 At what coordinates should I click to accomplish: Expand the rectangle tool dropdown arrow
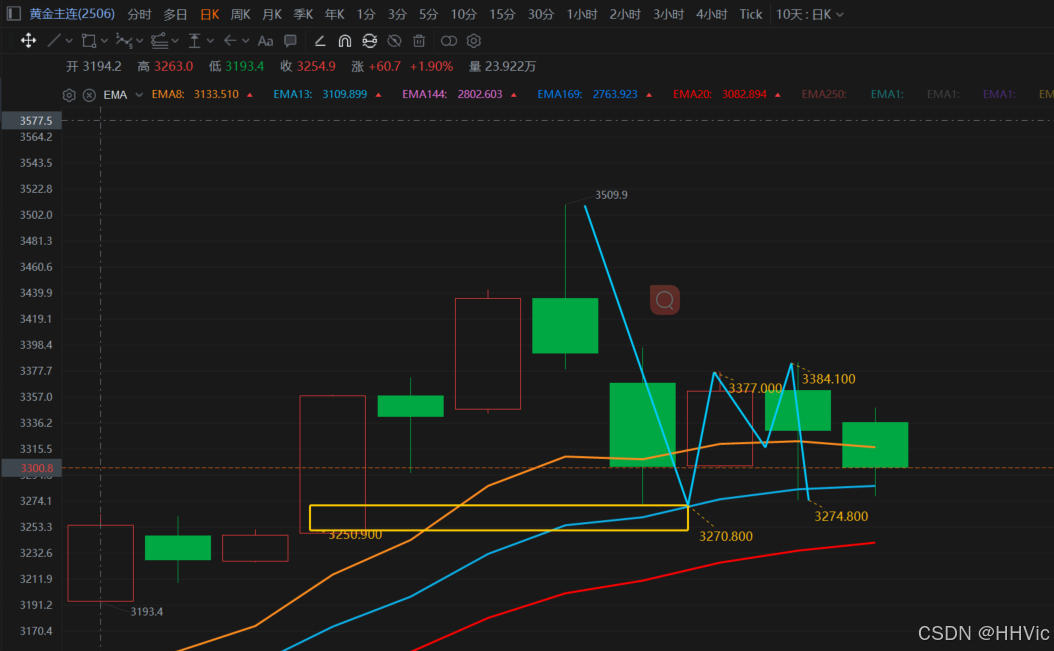pyautogui.click(x=104, y=41)
